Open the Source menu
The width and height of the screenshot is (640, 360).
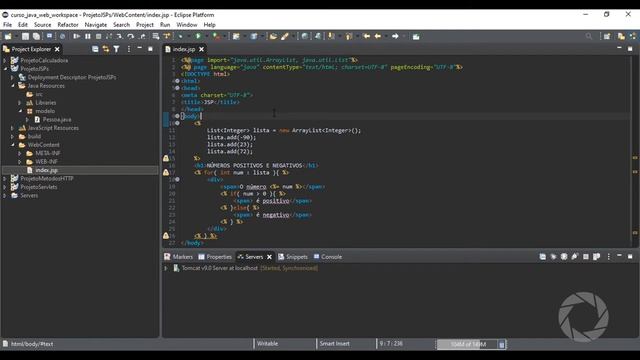click(42, 25)
